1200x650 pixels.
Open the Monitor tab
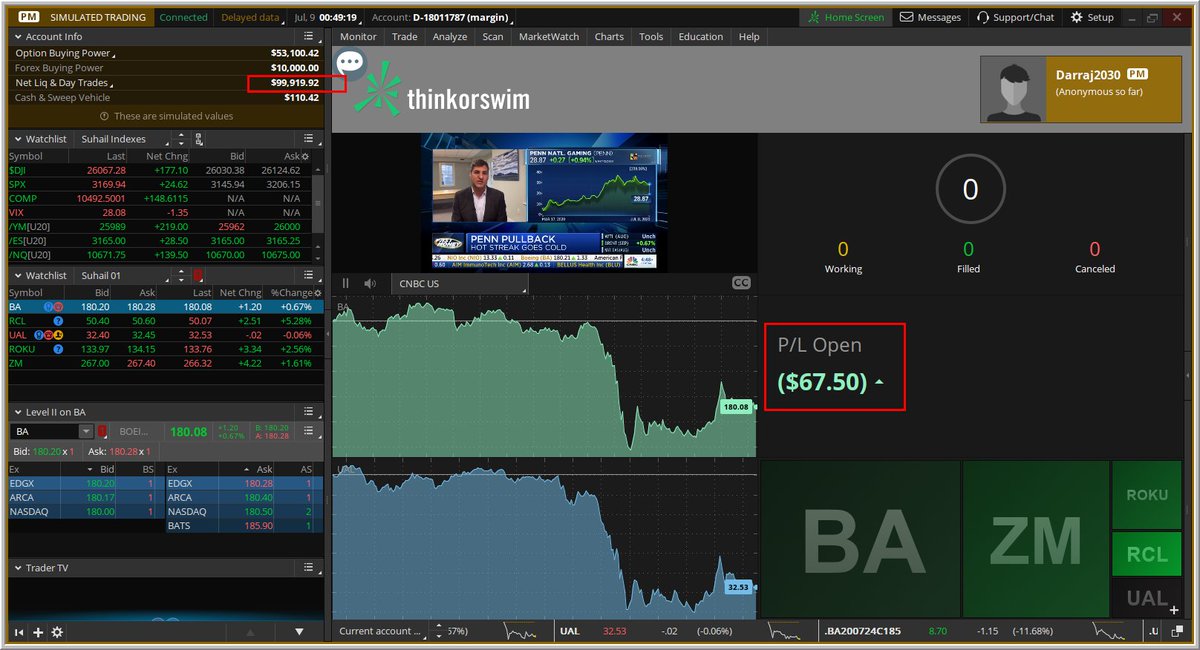[358, 37]
